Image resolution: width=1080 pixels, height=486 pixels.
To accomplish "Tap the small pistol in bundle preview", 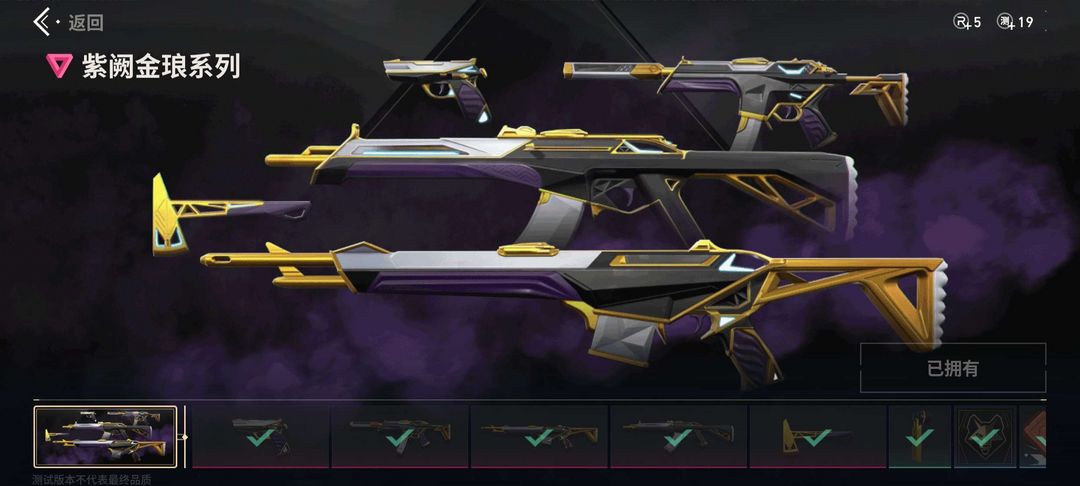I will tap(436, 88).
